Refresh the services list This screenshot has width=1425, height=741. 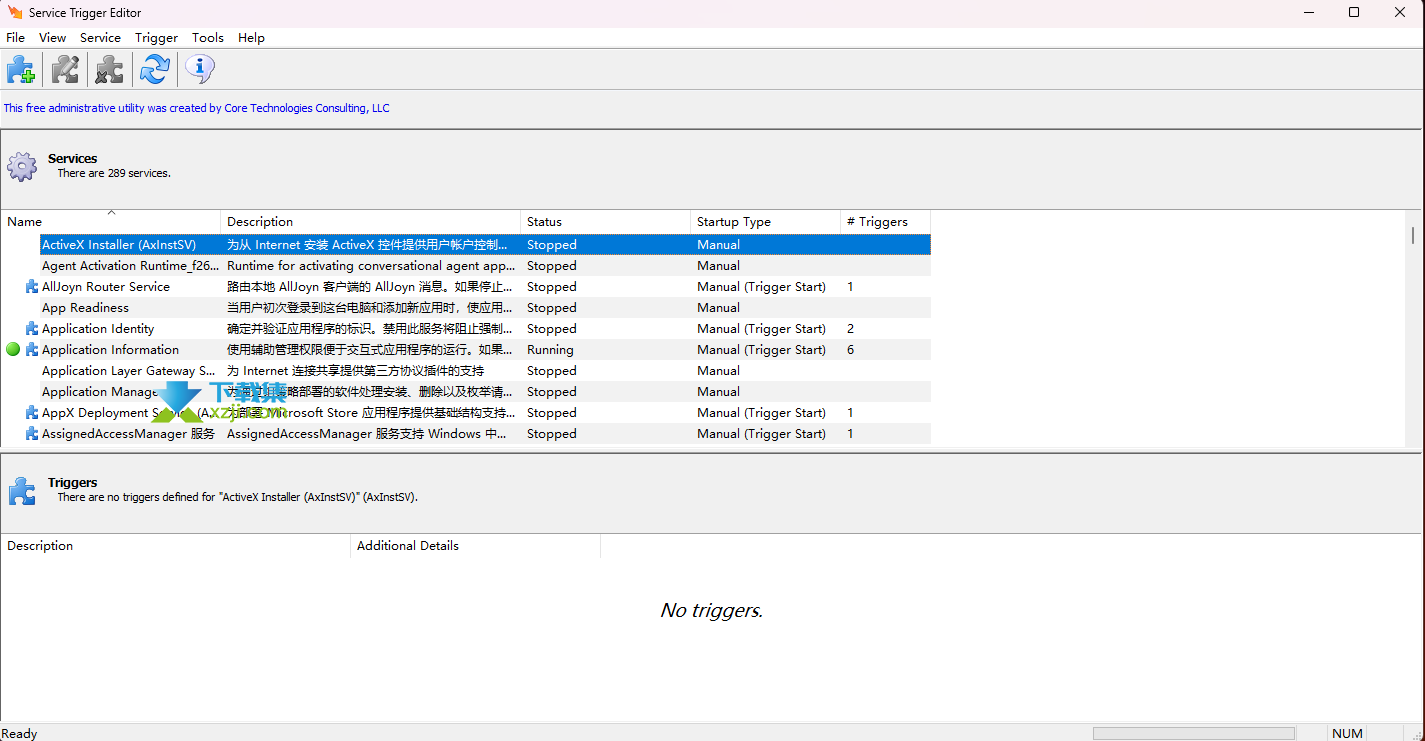(154, 70)
